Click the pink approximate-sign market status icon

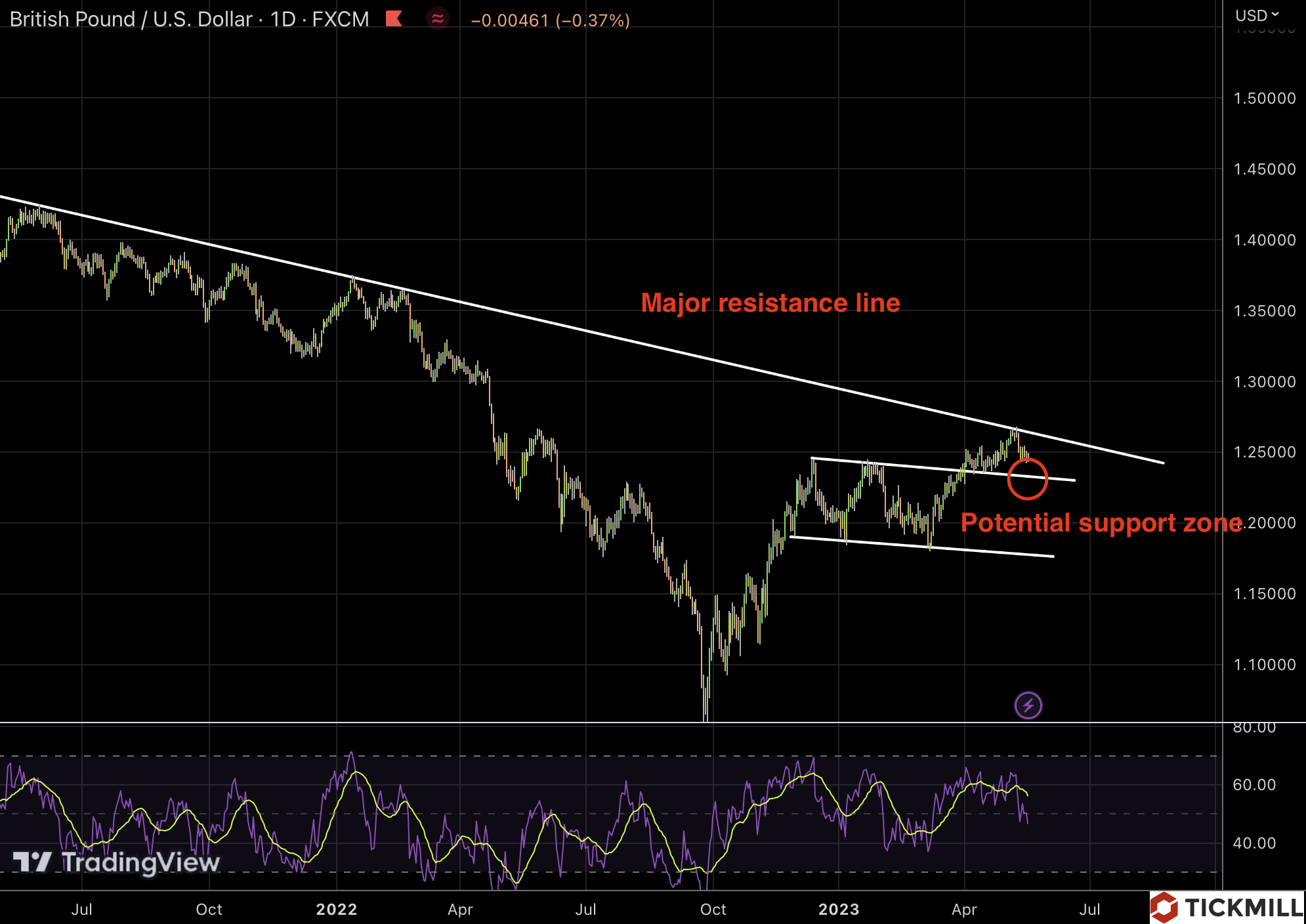point(438,18)
